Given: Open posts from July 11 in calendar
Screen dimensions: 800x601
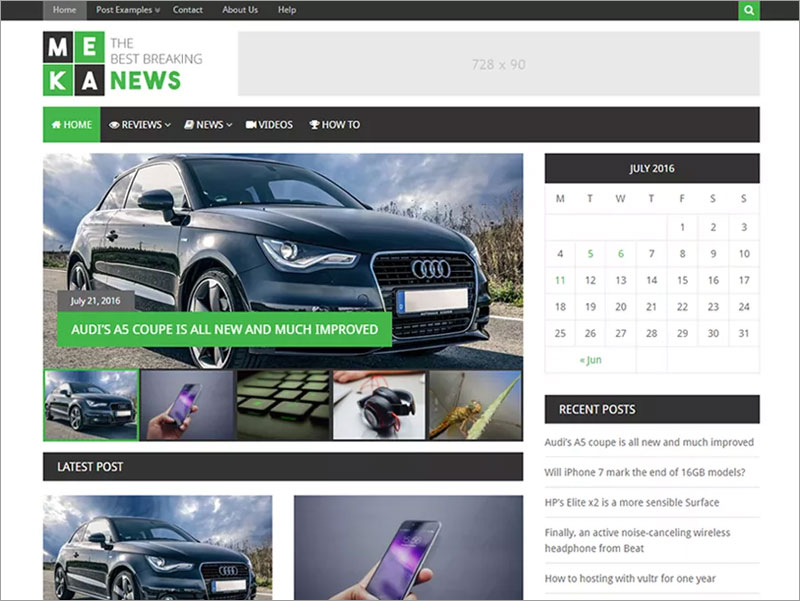Looking at the screenshot, I should coord(560,280).
